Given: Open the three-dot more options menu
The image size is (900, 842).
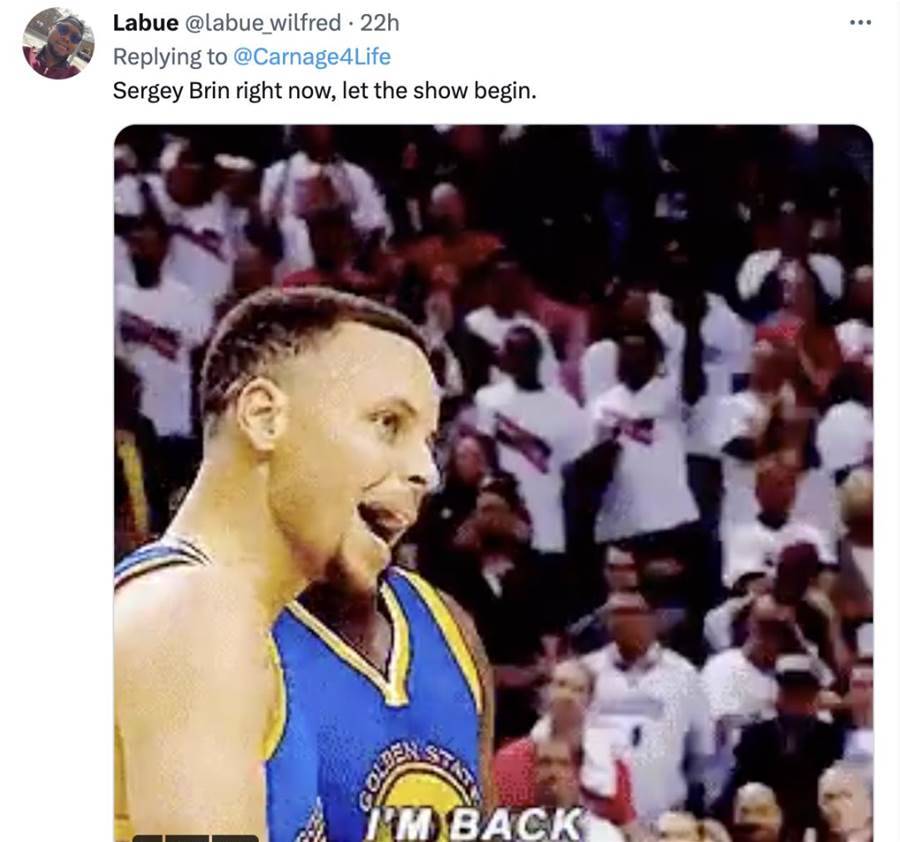Looking at the screenshot, I should (860, 23).
